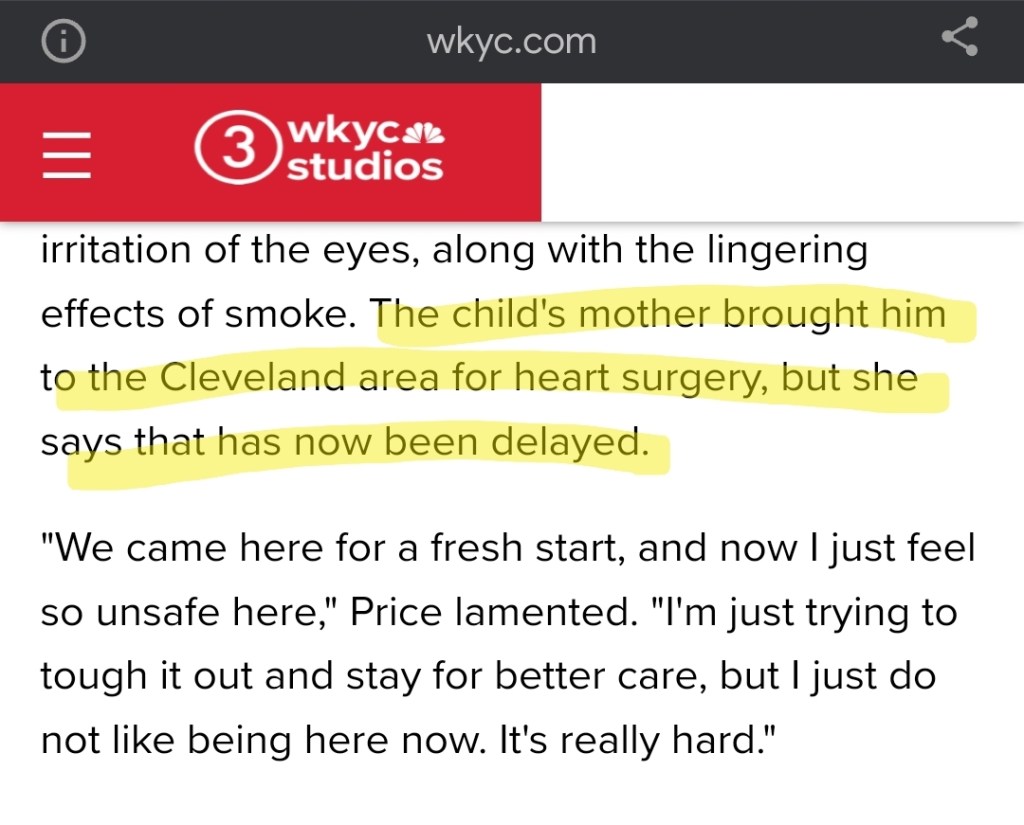Open the hamburger navigation menu
Image resolution: width=1024 pixels, height=825 pixels.
tap(67, 154)
